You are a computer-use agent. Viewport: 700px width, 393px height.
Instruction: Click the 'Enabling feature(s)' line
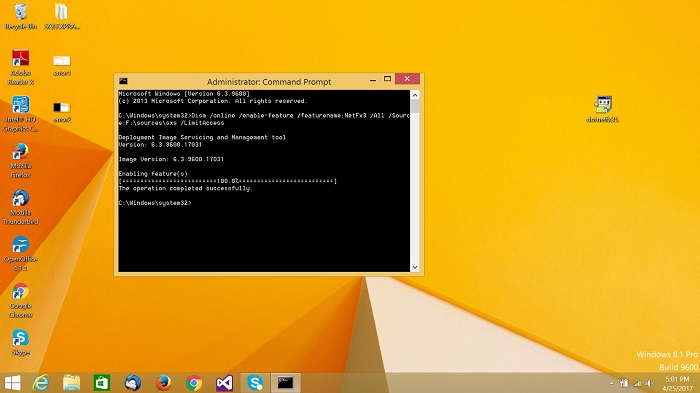[x=153, y=174]
